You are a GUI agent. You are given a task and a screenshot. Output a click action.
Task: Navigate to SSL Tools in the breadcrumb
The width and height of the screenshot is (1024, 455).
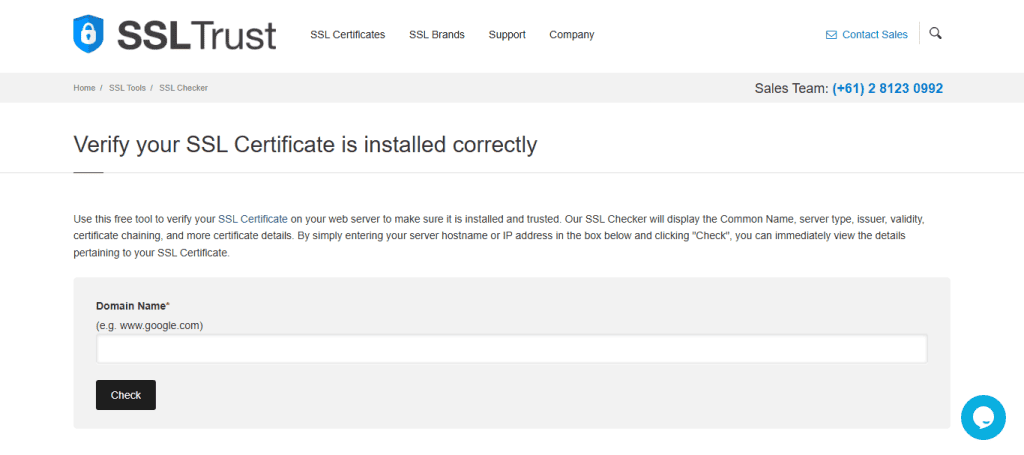tap(127, 88)
